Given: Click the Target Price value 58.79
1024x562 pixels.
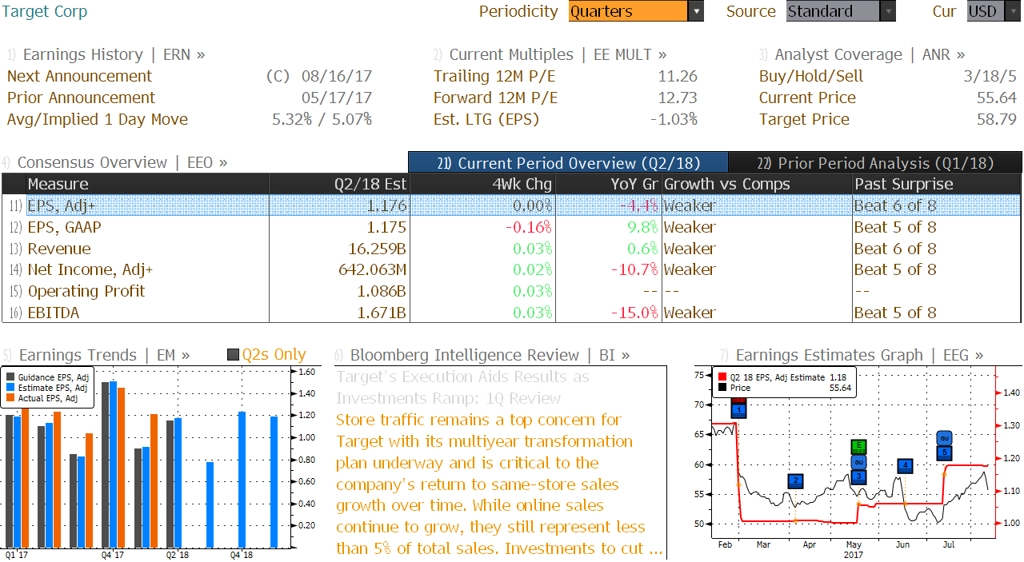Looking at the screenshot, I should point(997,119).
